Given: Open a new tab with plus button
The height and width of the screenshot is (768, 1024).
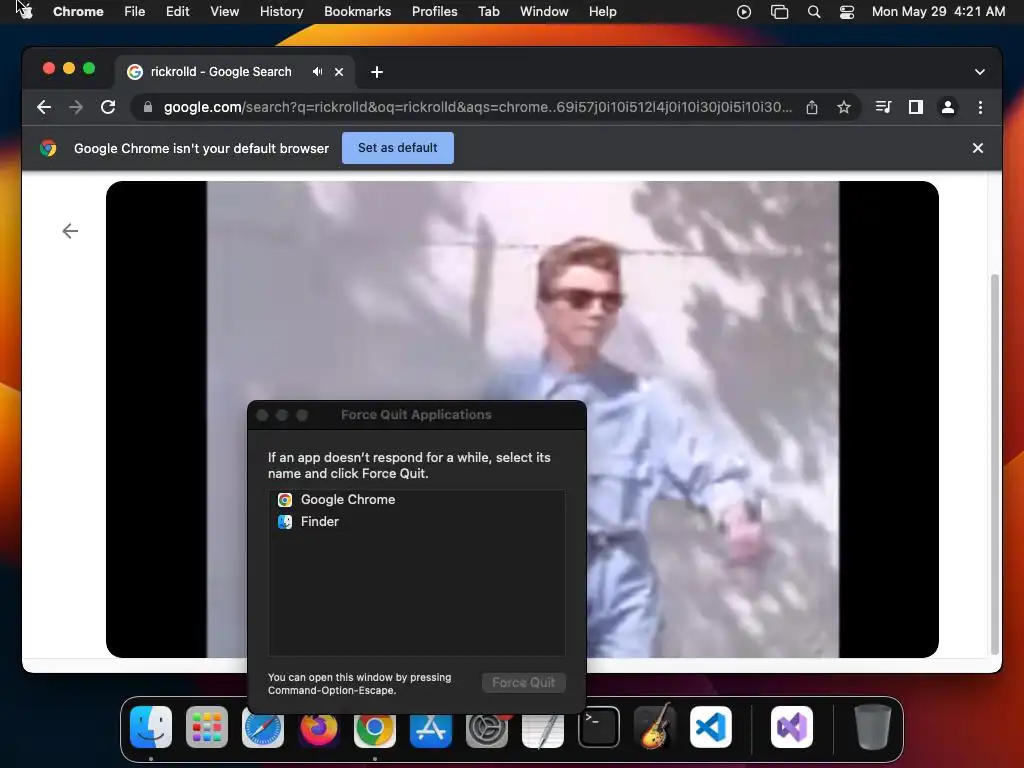Looking at the screenshot, I should [x=377, y=72].
